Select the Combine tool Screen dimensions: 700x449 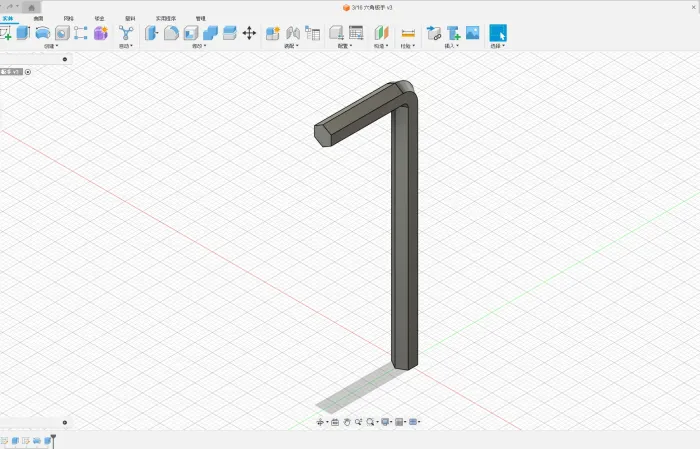[x=210, y=33]
